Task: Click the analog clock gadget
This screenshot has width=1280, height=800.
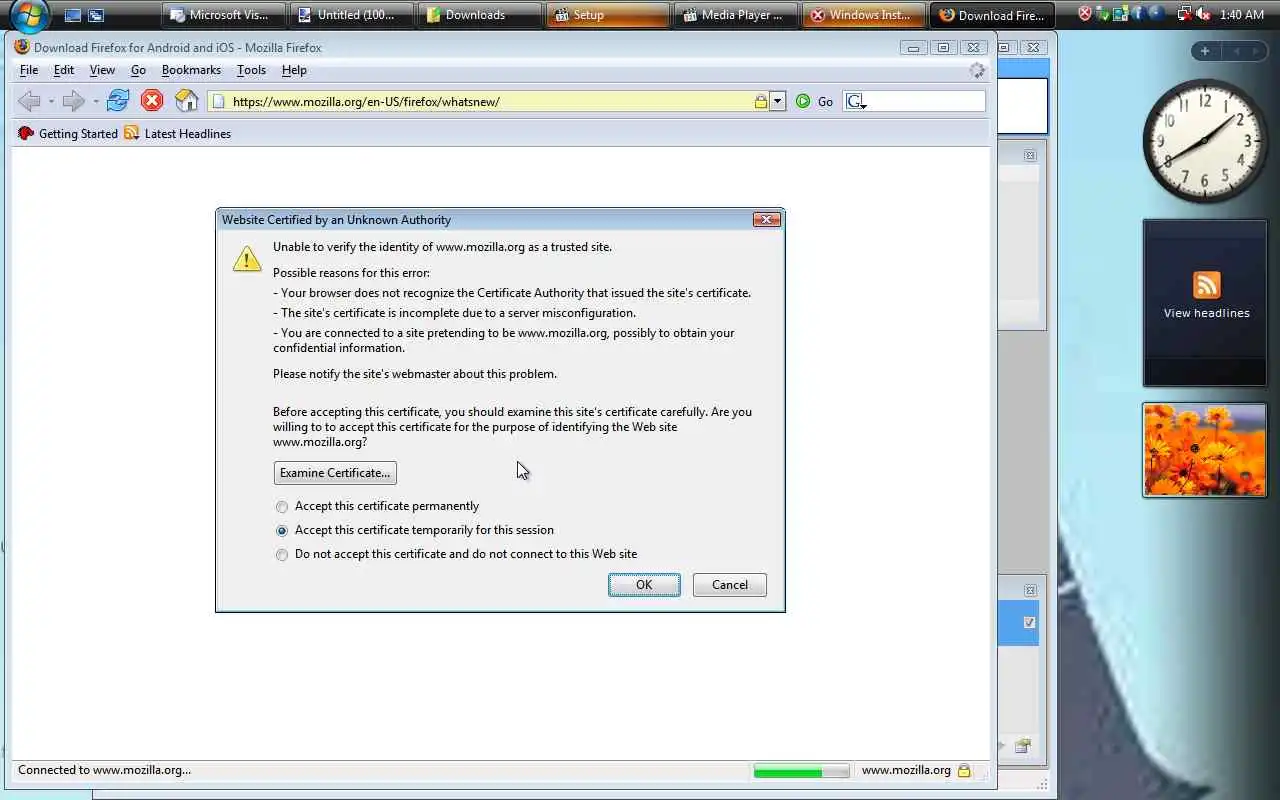Action: point(1204,140)
